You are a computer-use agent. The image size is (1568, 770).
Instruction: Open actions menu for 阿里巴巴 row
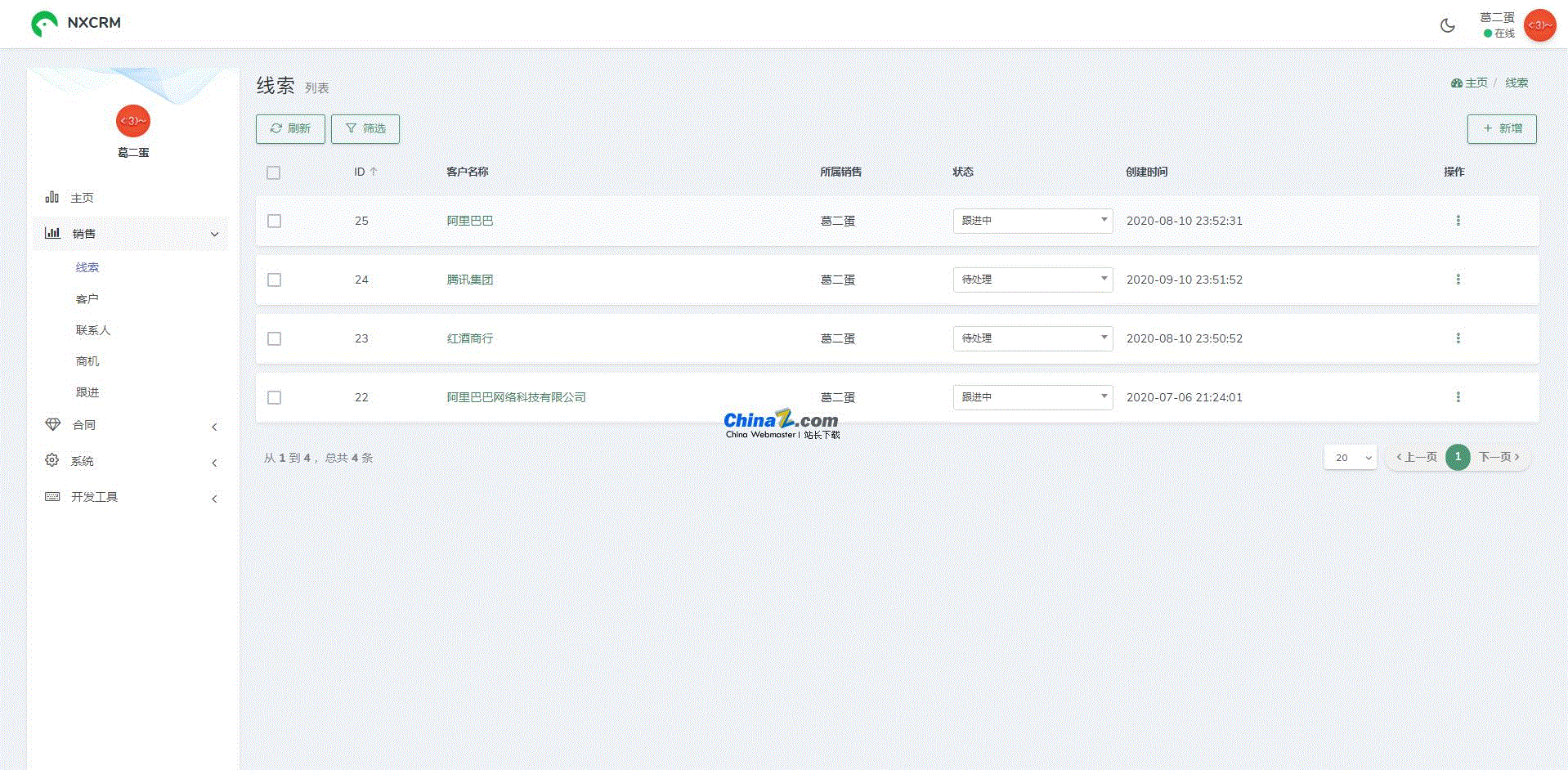click(x=1458, y=221)
